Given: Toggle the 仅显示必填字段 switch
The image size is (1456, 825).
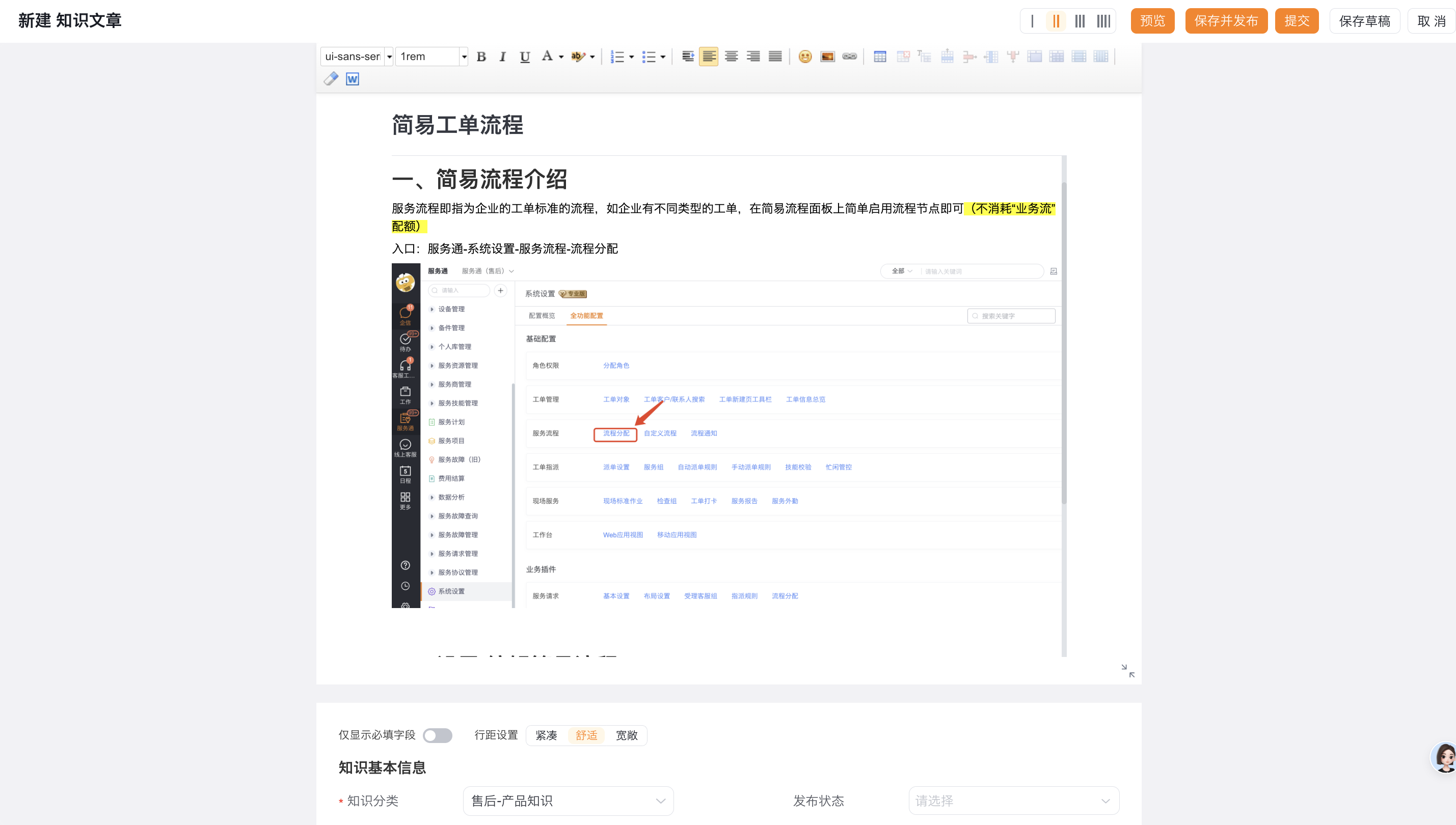Looking at the screenshot, I should [437, 735].
